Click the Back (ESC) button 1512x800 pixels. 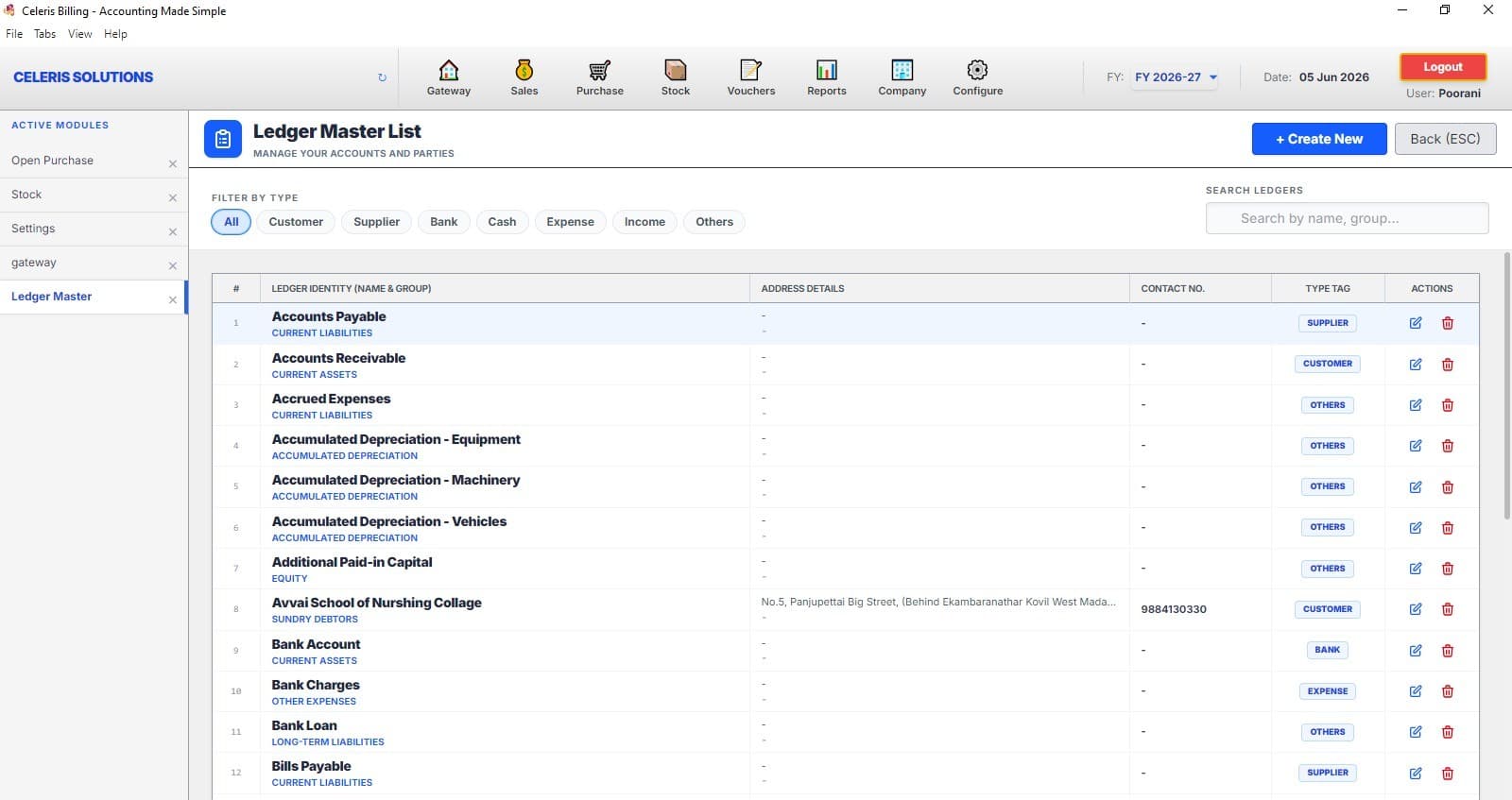pyautogui.click(x=1446, y=139)
